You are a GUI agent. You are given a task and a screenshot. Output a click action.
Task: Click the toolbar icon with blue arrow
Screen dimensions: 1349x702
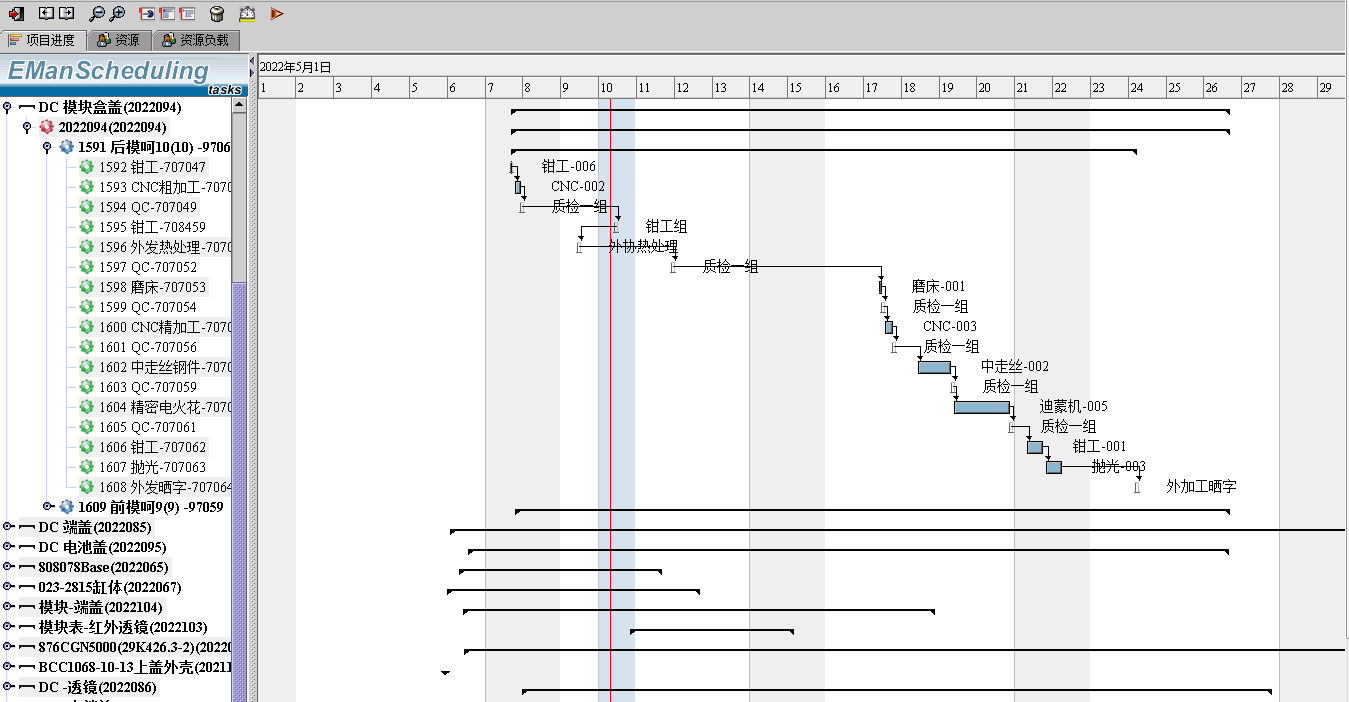(x=146, y=14)
